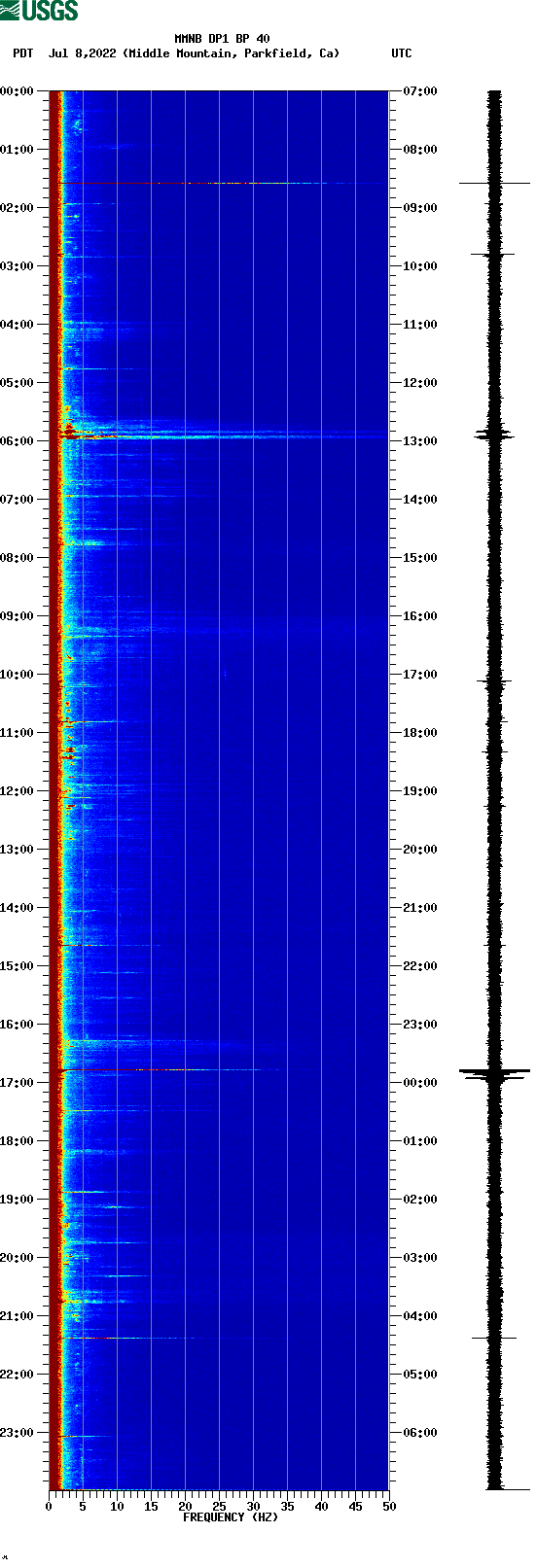The width and height of the screenshot is (537, 1568).
Task: Click the seismogram spike near 13:00 UTC
Action: [494, 435]
